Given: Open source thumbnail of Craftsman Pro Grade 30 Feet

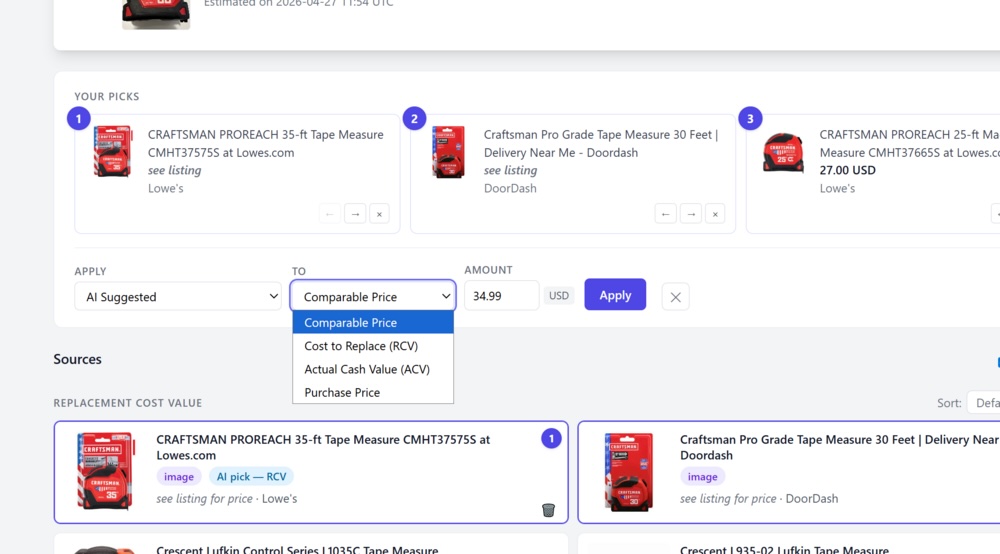Looking at the screenshot, I should tap(629, 472).
